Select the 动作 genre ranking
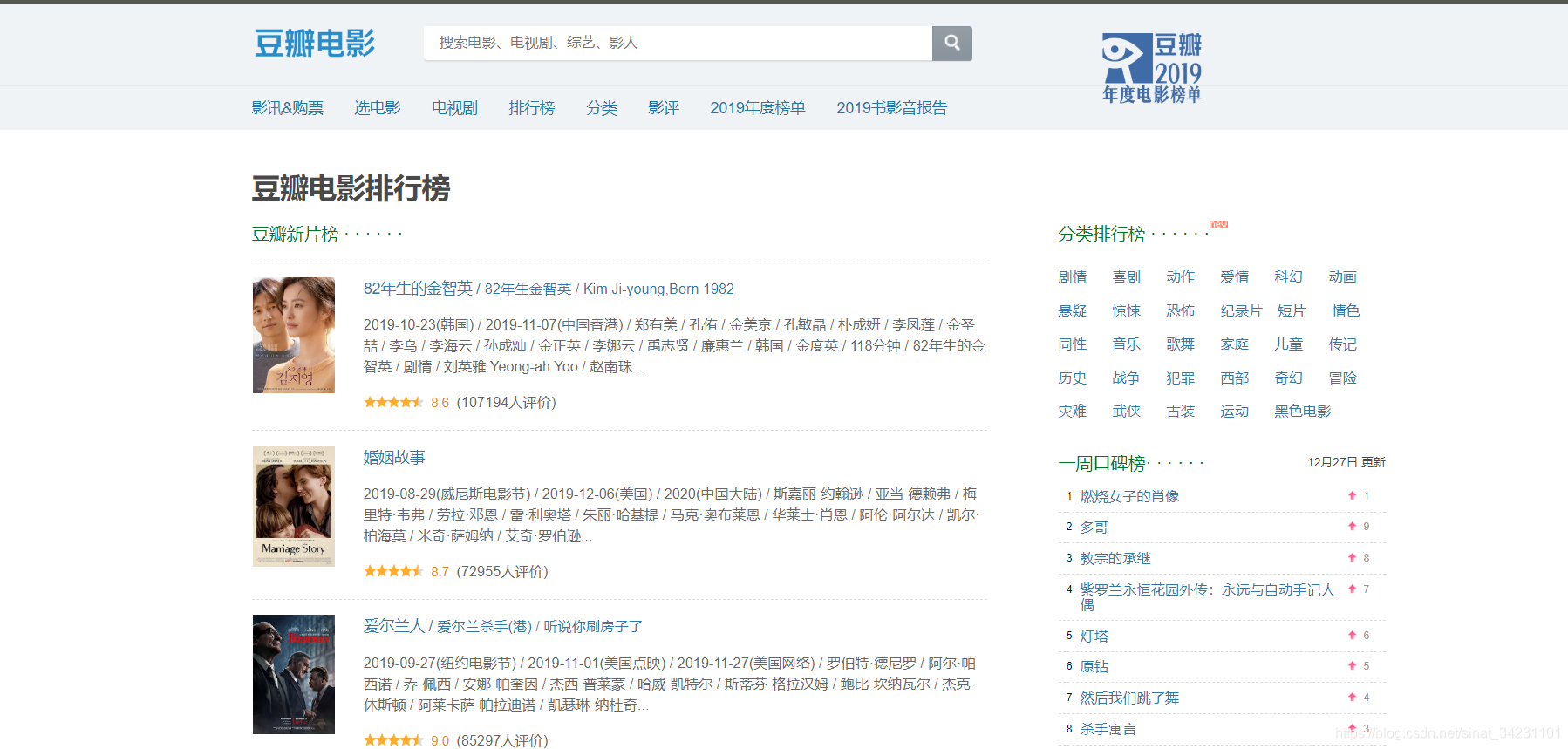This screenshot has height=749, width=1568. pos(1181,277)
